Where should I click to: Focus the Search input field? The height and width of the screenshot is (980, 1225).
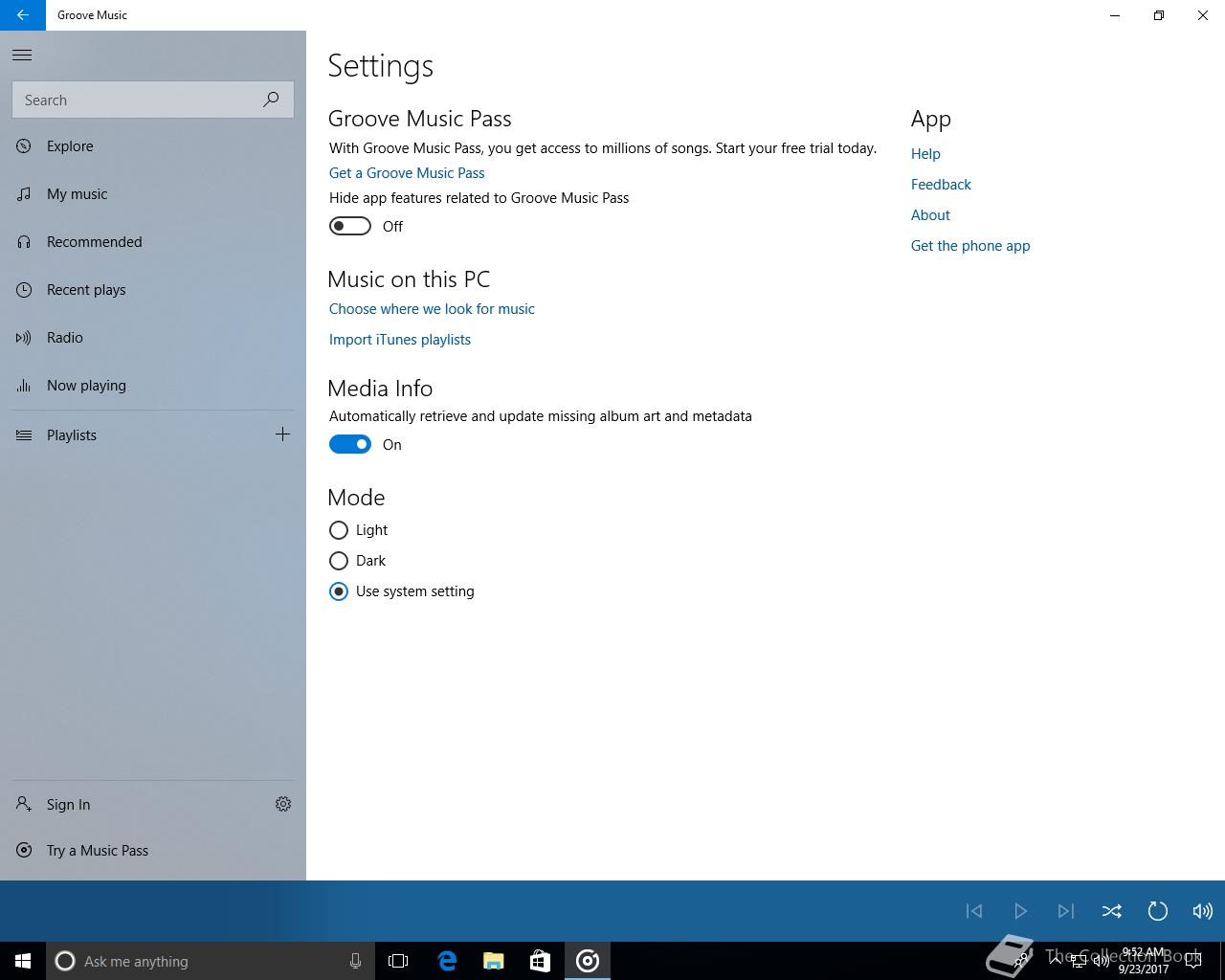coord(153,100)
